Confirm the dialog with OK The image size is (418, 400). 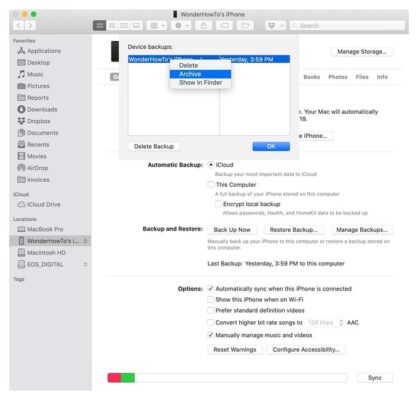pos(271,146)
